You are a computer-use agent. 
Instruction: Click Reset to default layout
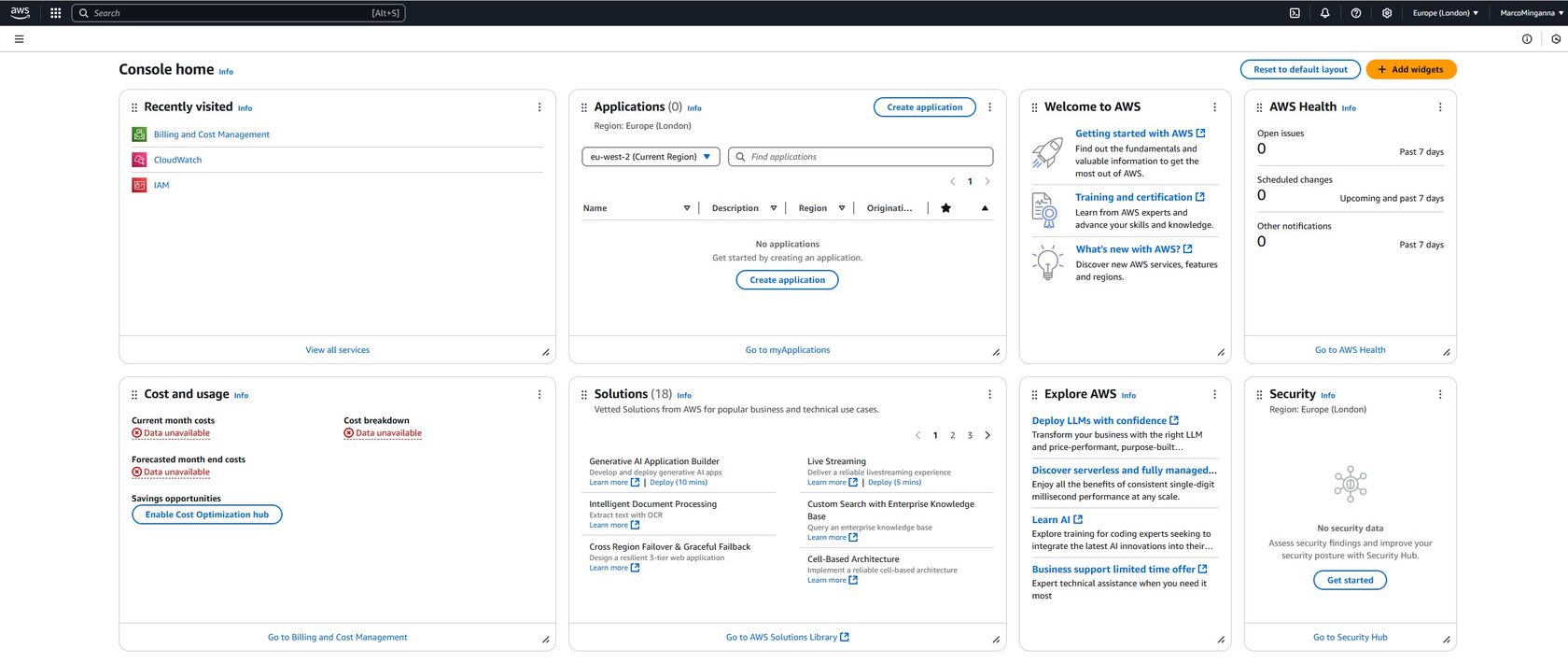(x=1300, y=69)
